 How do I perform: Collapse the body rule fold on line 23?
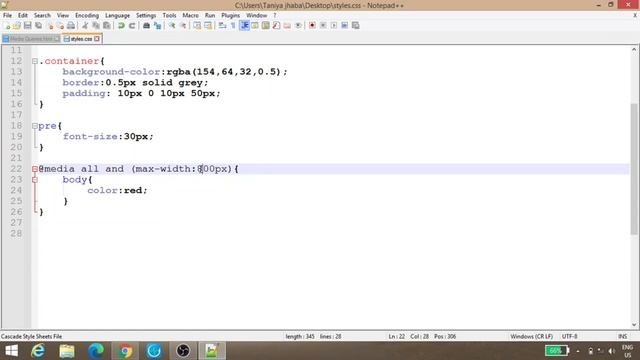[x=35, y=180]
